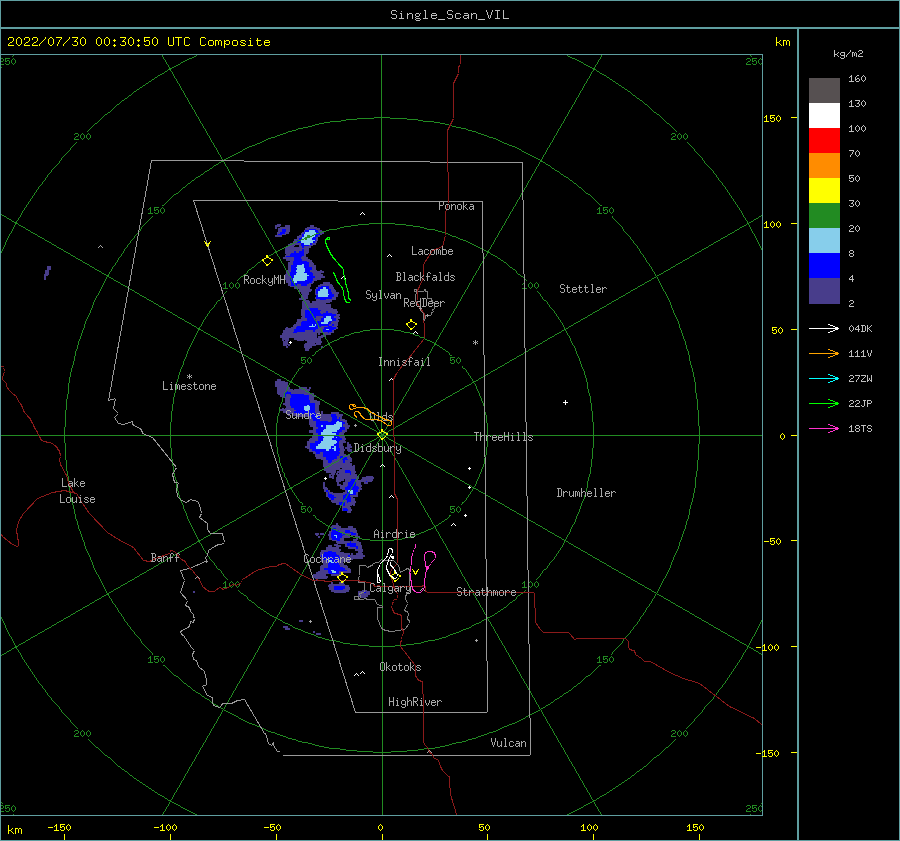The image size is (900, 841).
Task: Click the Lake Louise label
Action: 77,491
